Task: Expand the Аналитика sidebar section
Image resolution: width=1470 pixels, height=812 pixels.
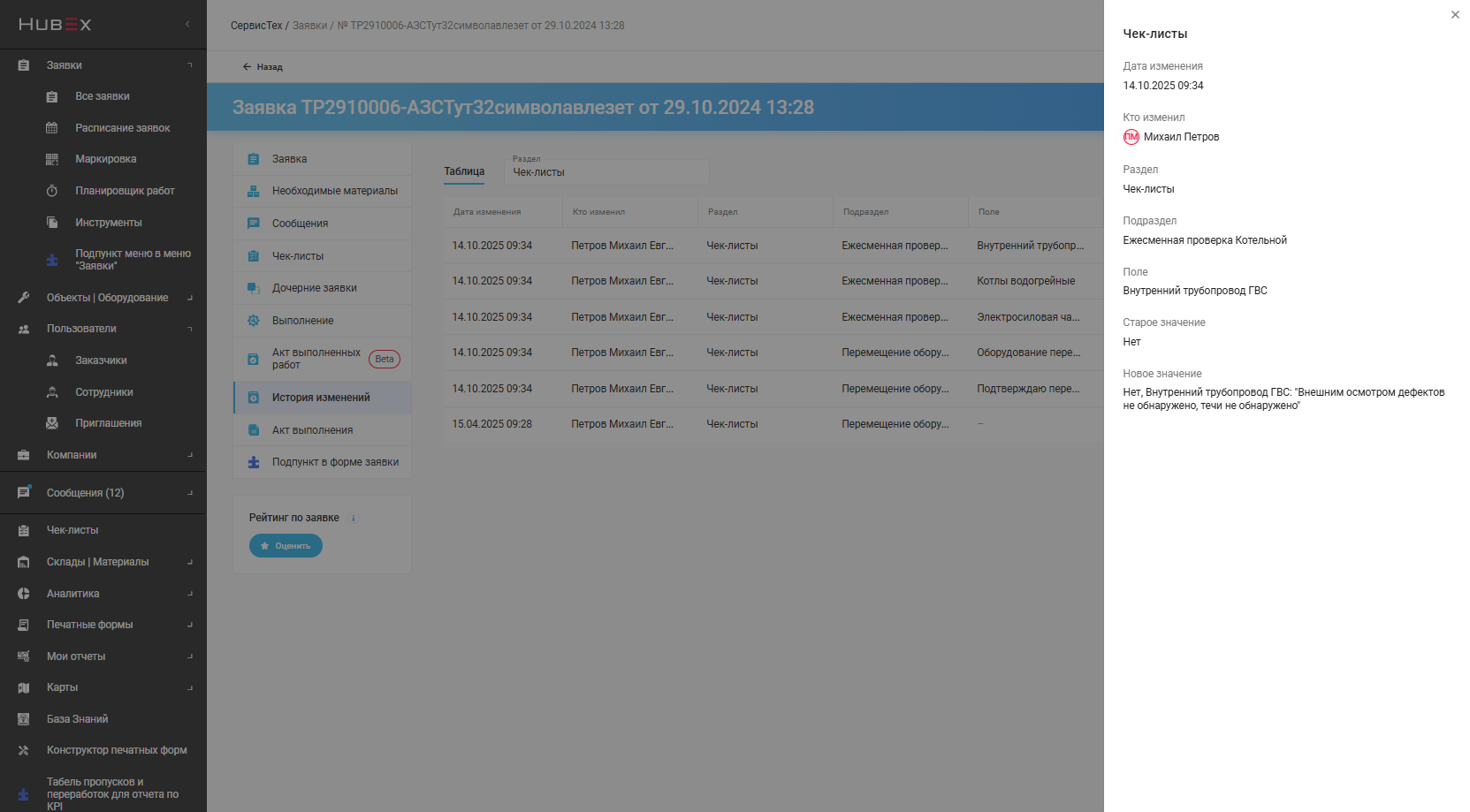Action: (189, 594)
